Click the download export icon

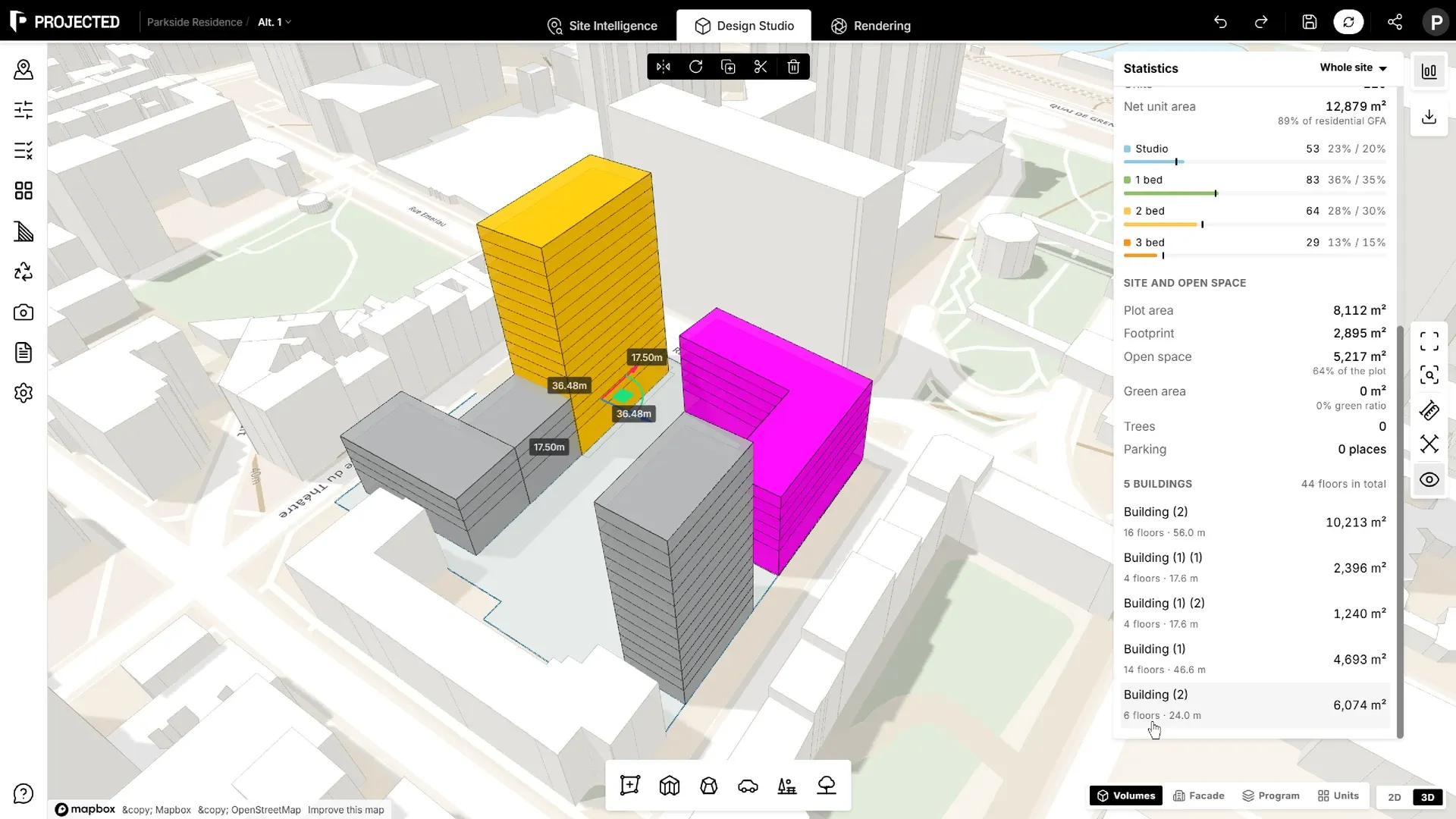(1429, 117)
